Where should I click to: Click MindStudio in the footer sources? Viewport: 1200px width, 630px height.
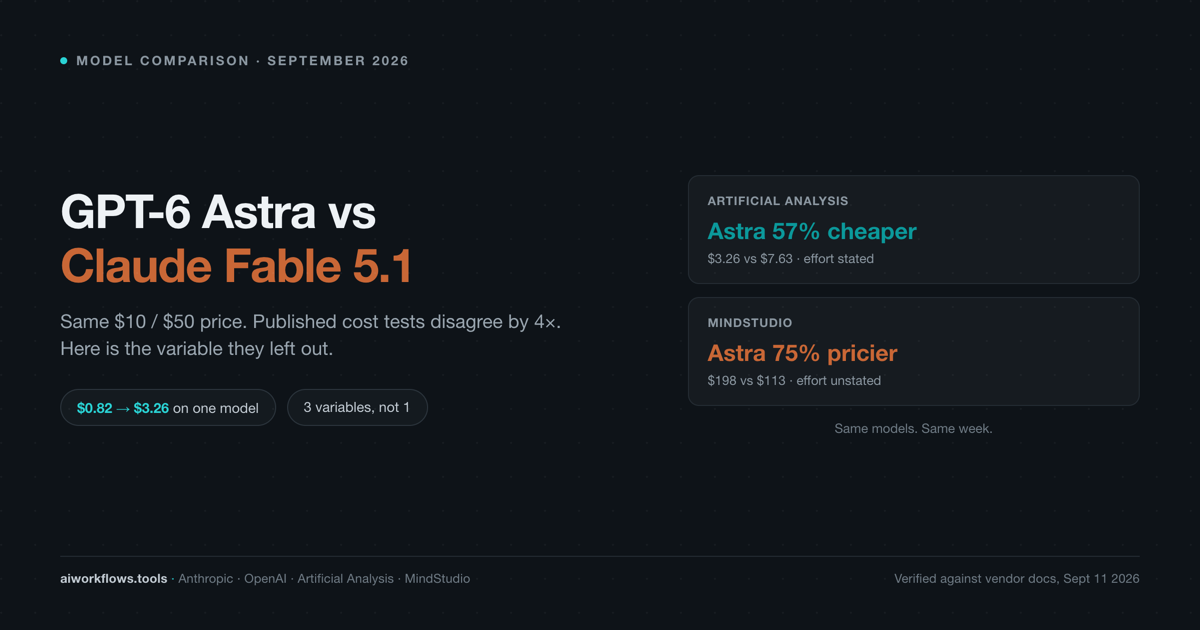pyautogui.click(x=437, y=579)
